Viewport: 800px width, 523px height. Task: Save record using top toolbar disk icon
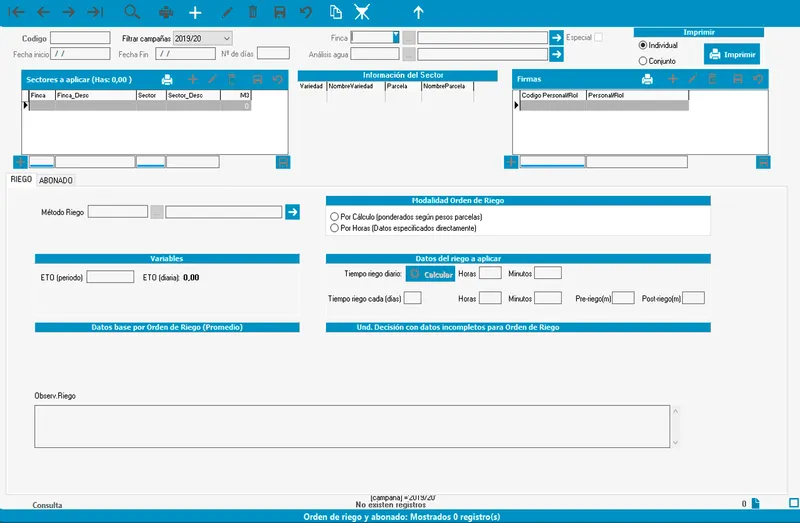(280, 12)
